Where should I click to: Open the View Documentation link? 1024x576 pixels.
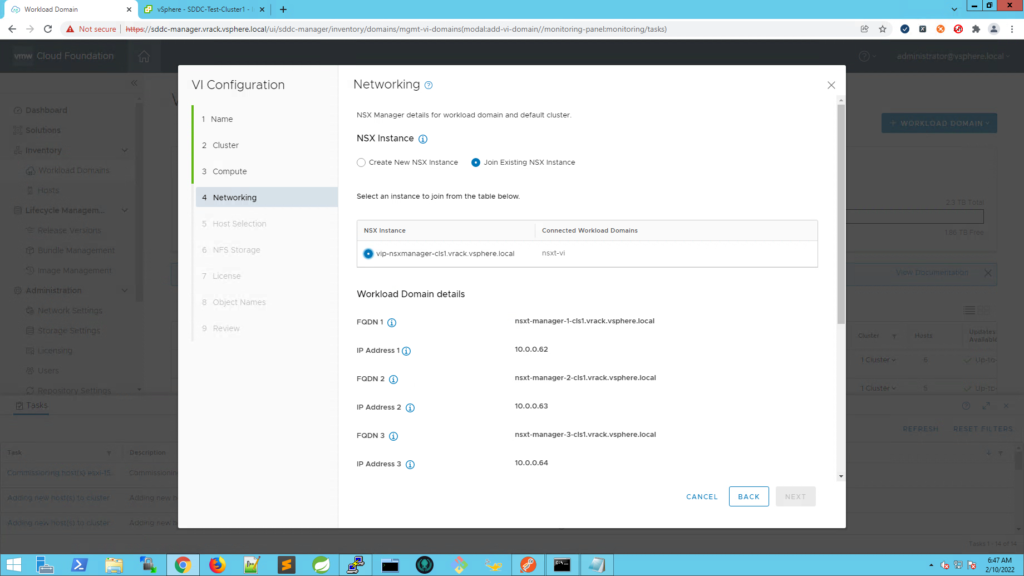[x=932, y=273]
